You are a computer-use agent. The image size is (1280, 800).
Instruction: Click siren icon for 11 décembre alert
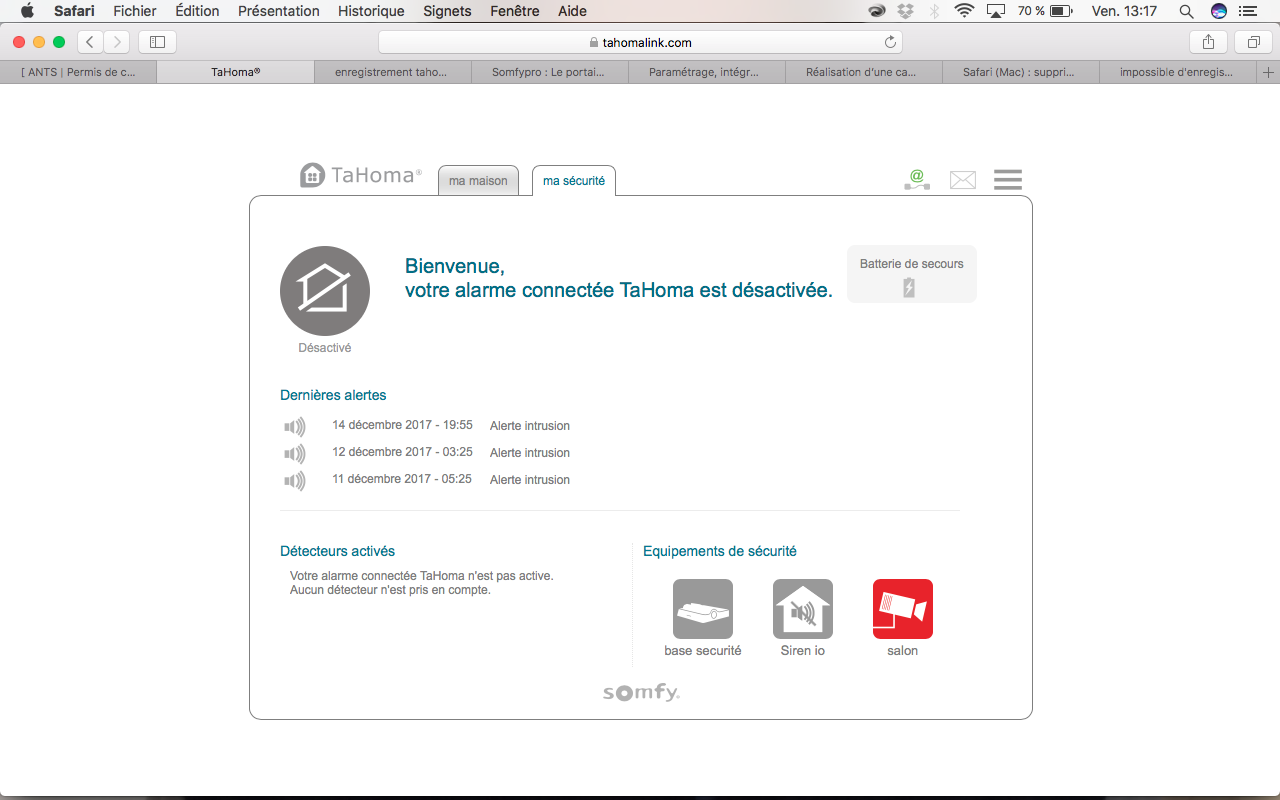(294, 481)
